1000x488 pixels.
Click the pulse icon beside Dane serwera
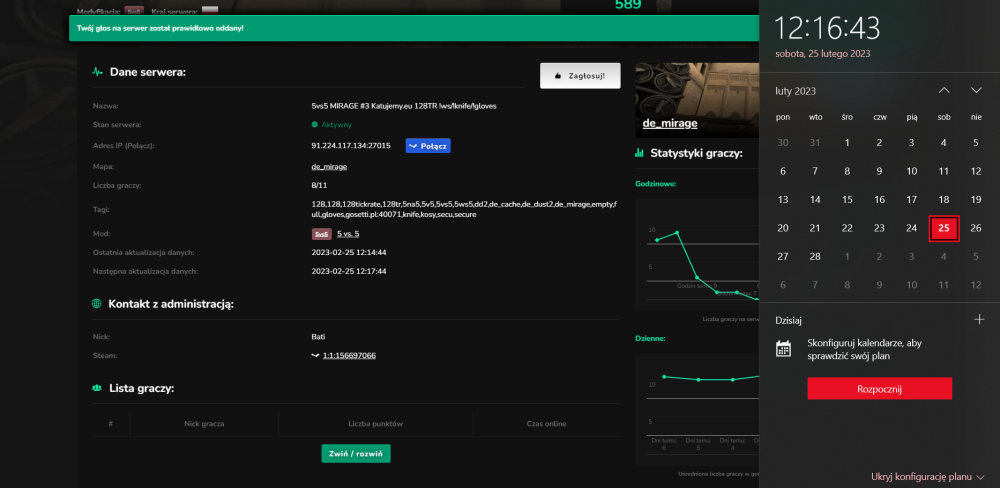tap(97, 72)
